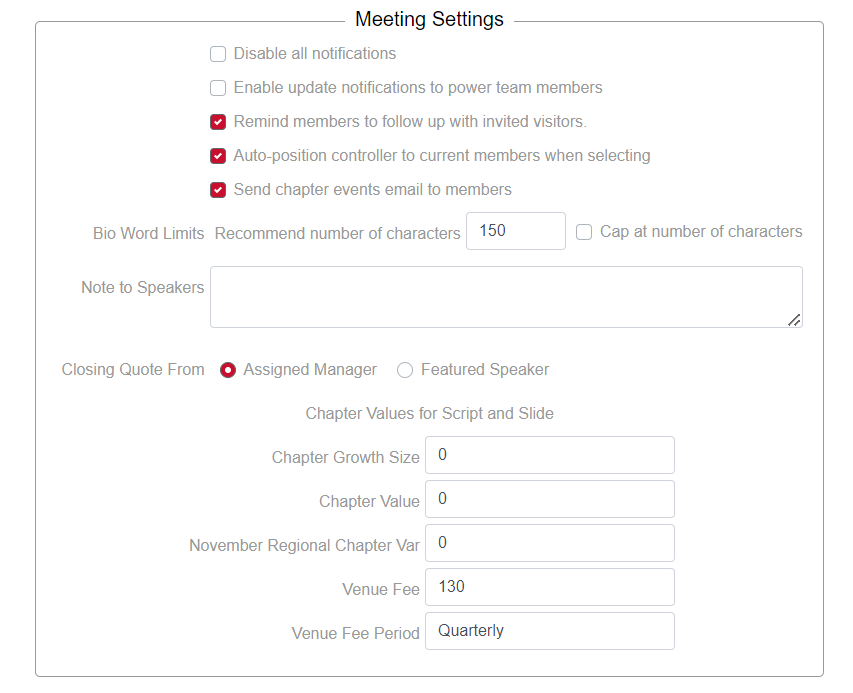853x693 pixels.
Task: Click the Bio Word Limits label
Action: pos(148,233)
